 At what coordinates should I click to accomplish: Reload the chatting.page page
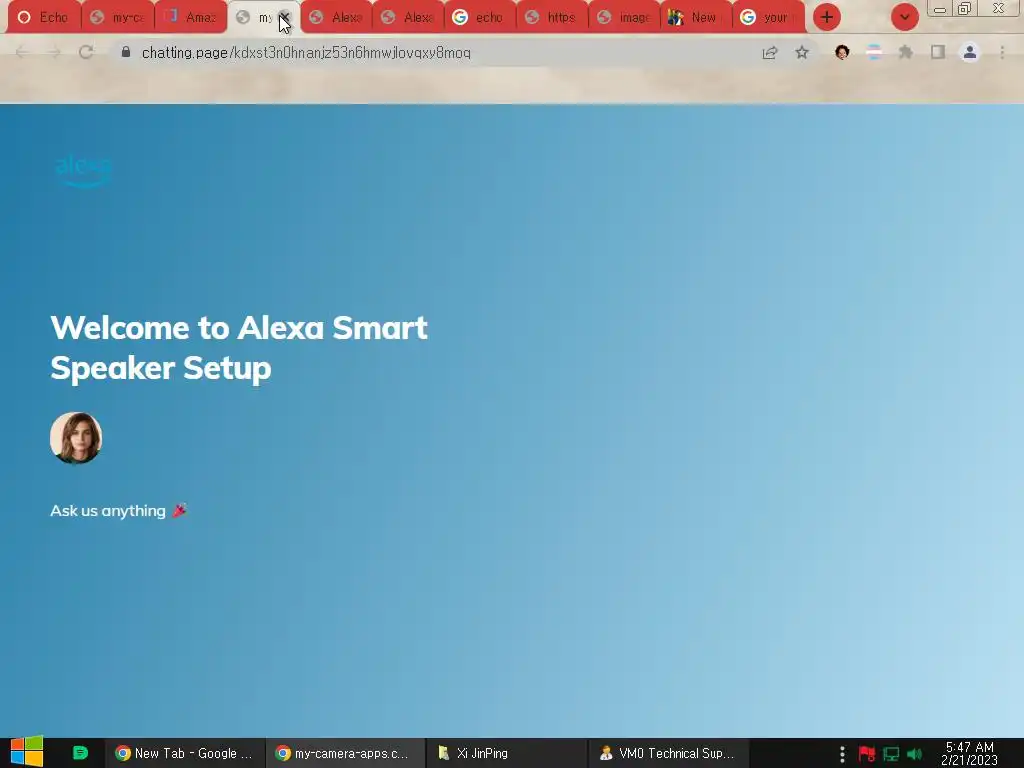click(86, 53)
